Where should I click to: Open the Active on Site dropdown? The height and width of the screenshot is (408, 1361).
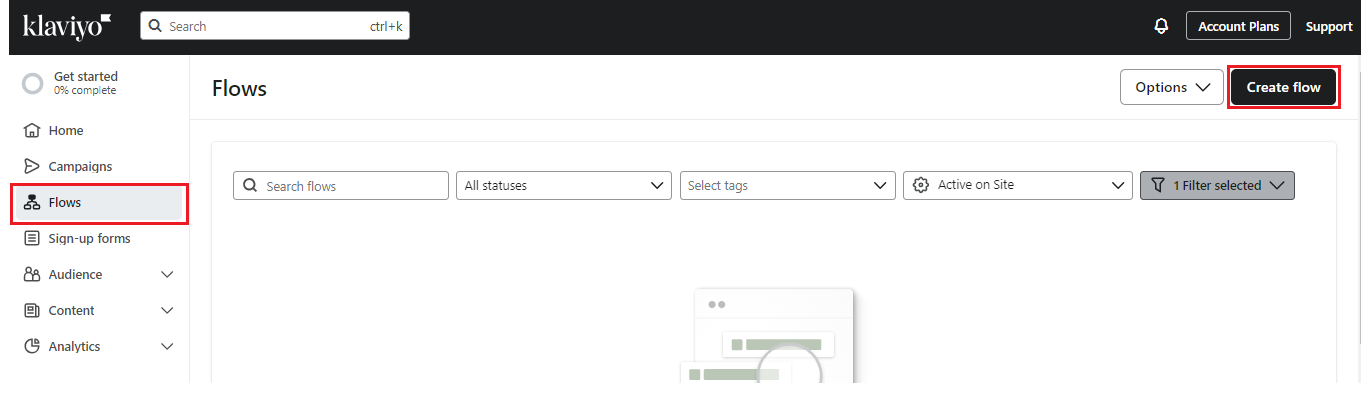coord(1018,186)
